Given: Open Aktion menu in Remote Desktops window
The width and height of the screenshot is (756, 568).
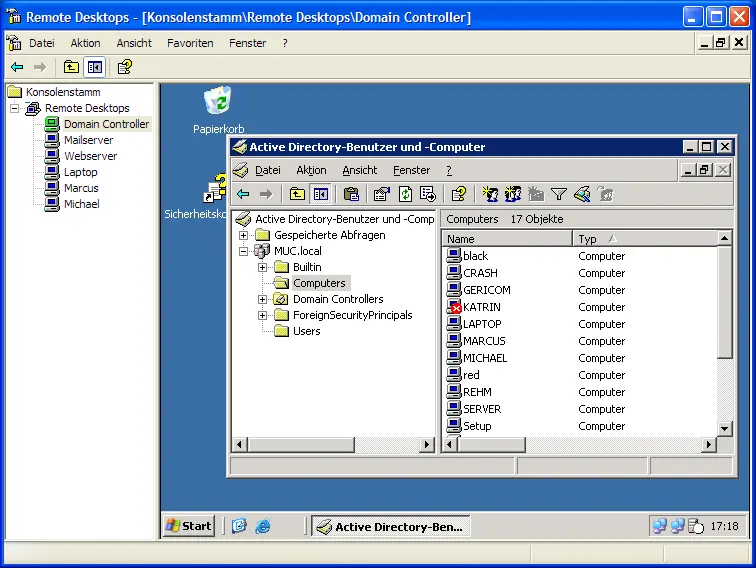Looking at the screenshot, I should point(85,43).
